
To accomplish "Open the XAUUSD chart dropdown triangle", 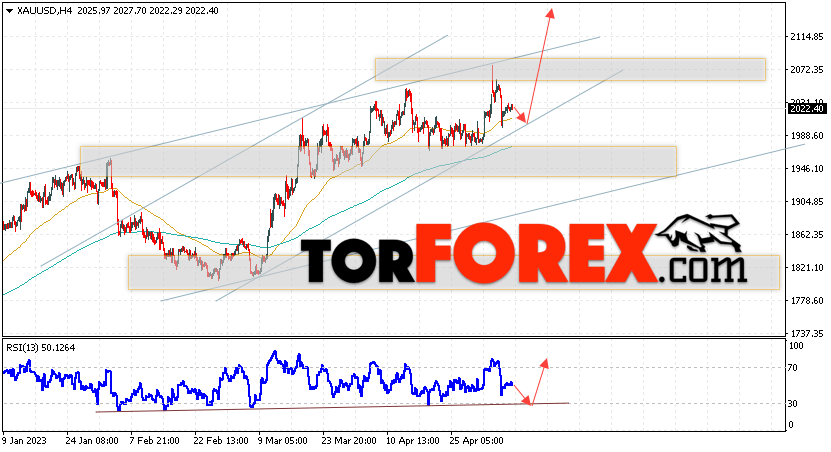I will pos(9,11).
